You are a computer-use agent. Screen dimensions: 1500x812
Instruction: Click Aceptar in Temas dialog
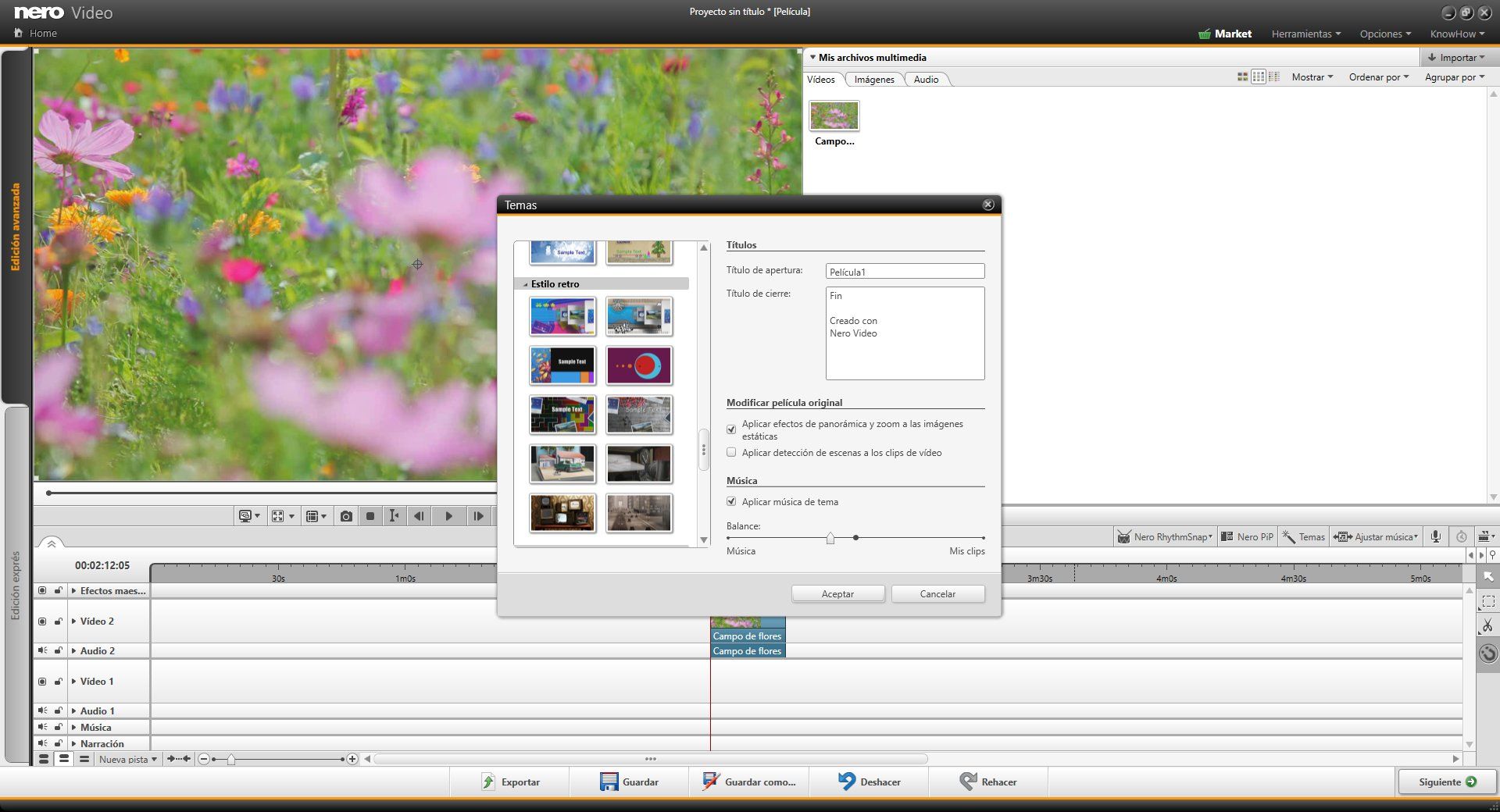coord(837,593)
